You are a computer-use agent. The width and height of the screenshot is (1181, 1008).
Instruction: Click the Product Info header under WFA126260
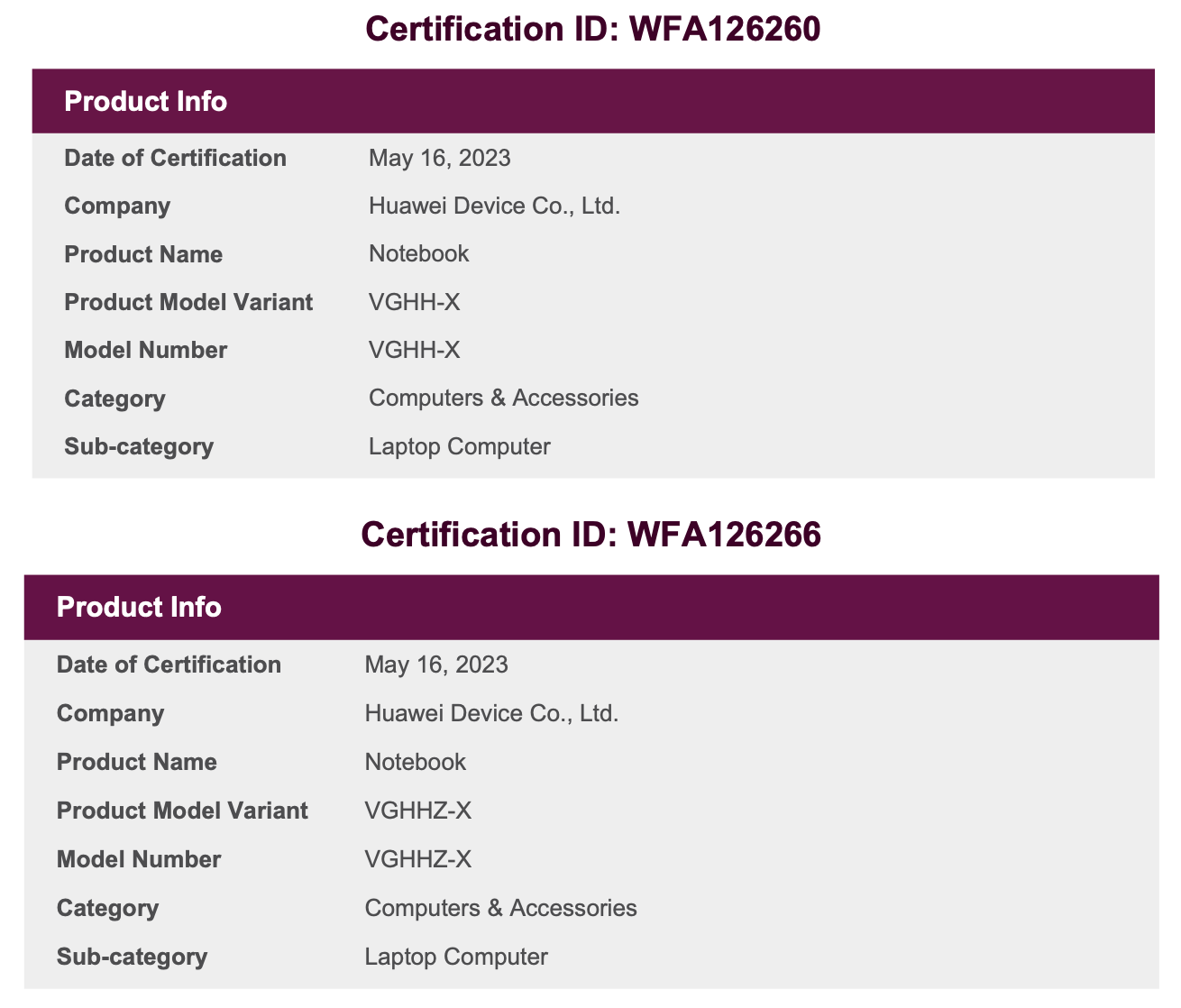pyautogui.click(x=145, y=101)
